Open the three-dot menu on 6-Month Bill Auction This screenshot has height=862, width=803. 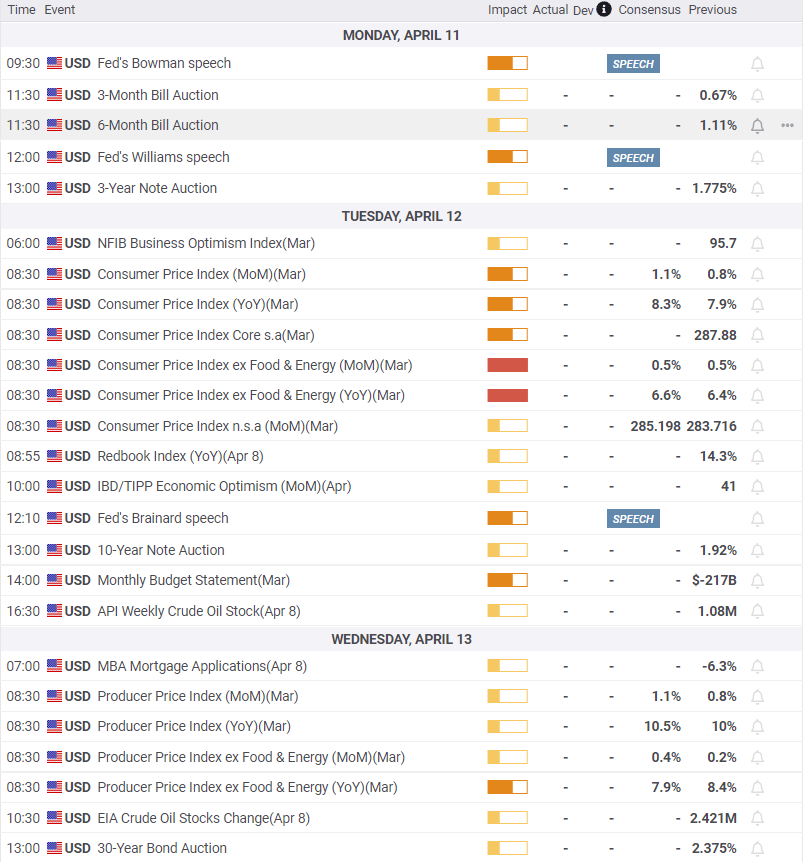click(787, 126)
